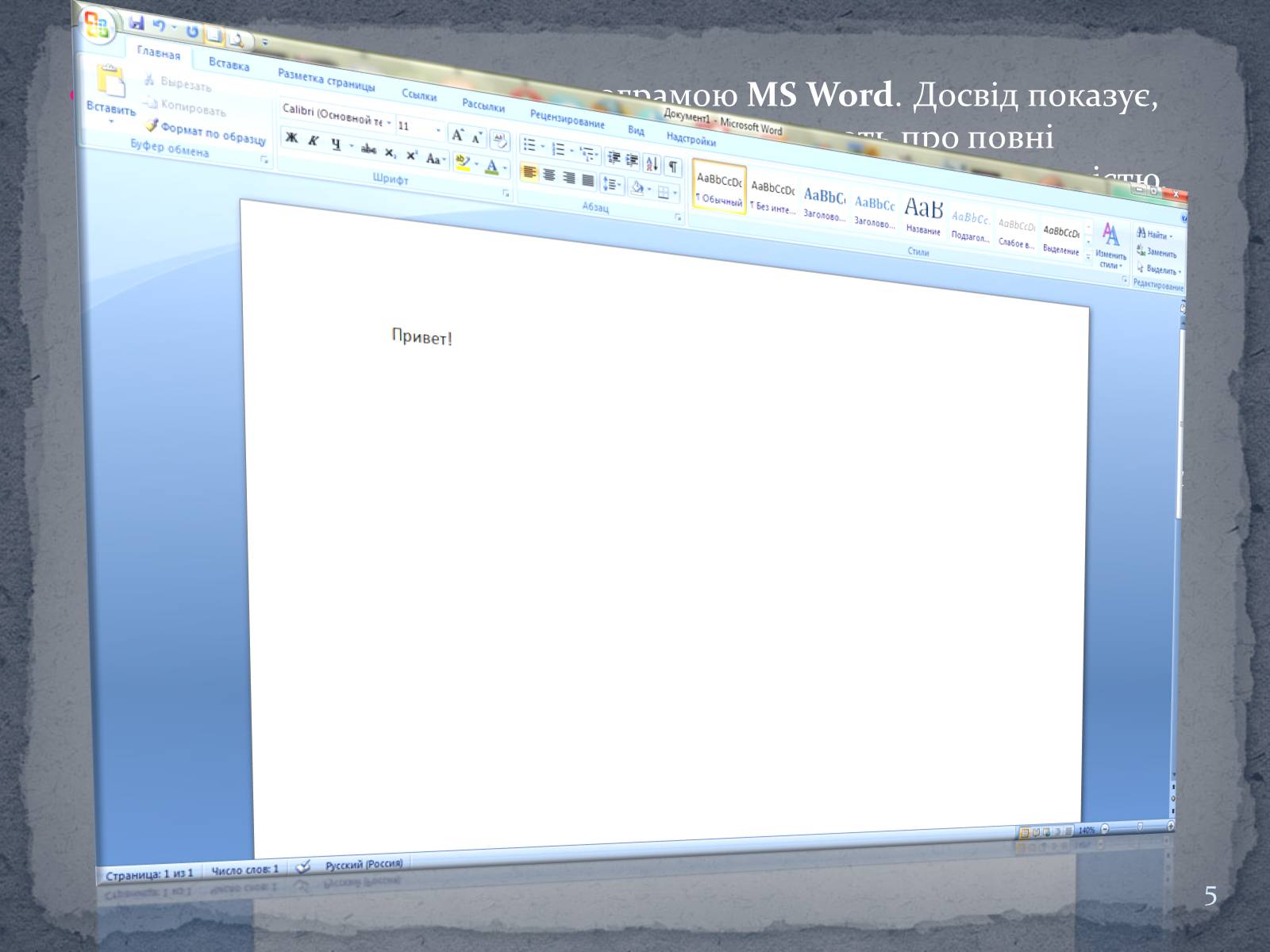Click the grow font large A icon
The width and height of the screenshot is (1270, 952).
459,135
